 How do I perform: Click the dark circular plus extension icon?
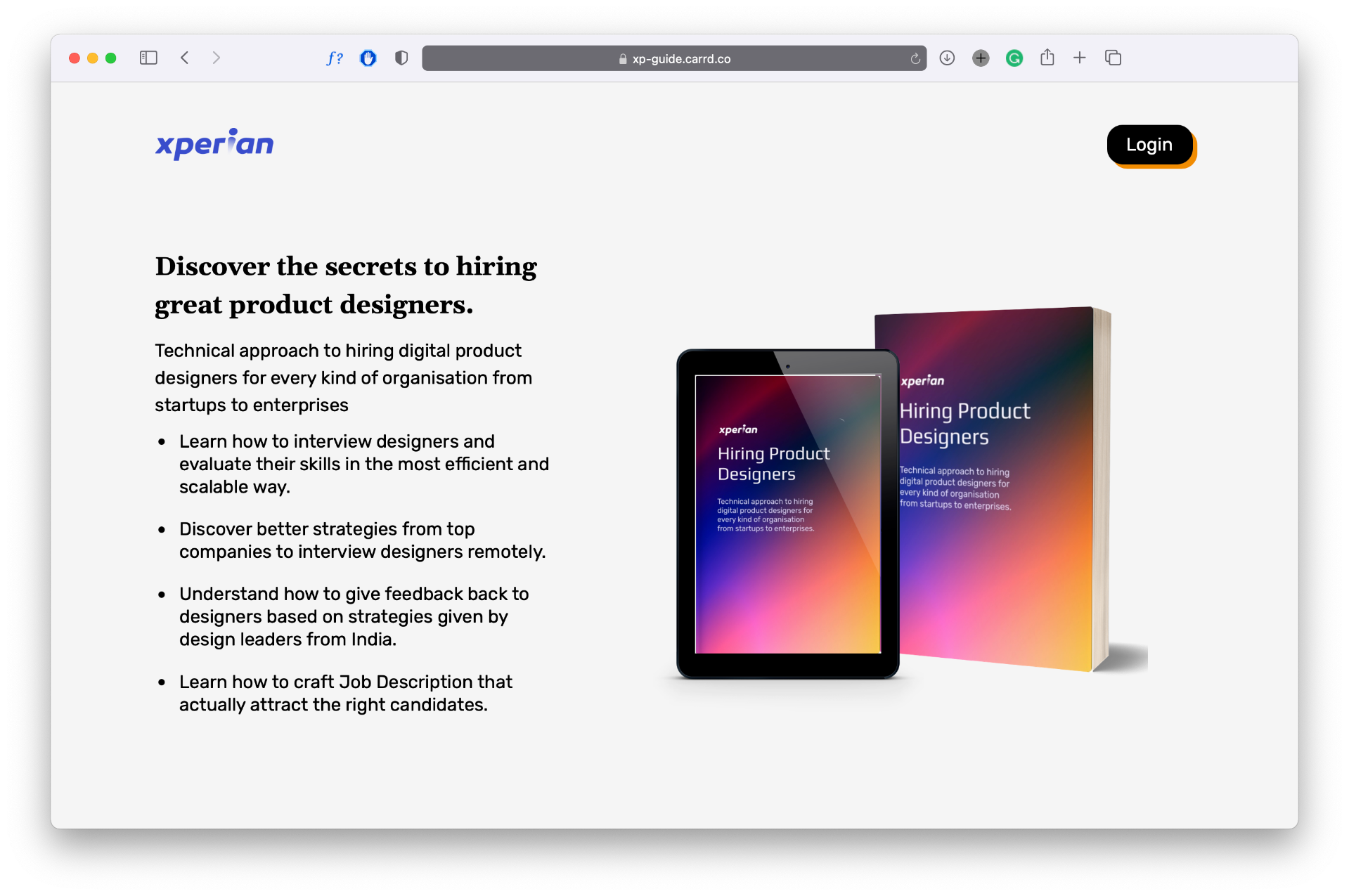click(x=981, y=58)
